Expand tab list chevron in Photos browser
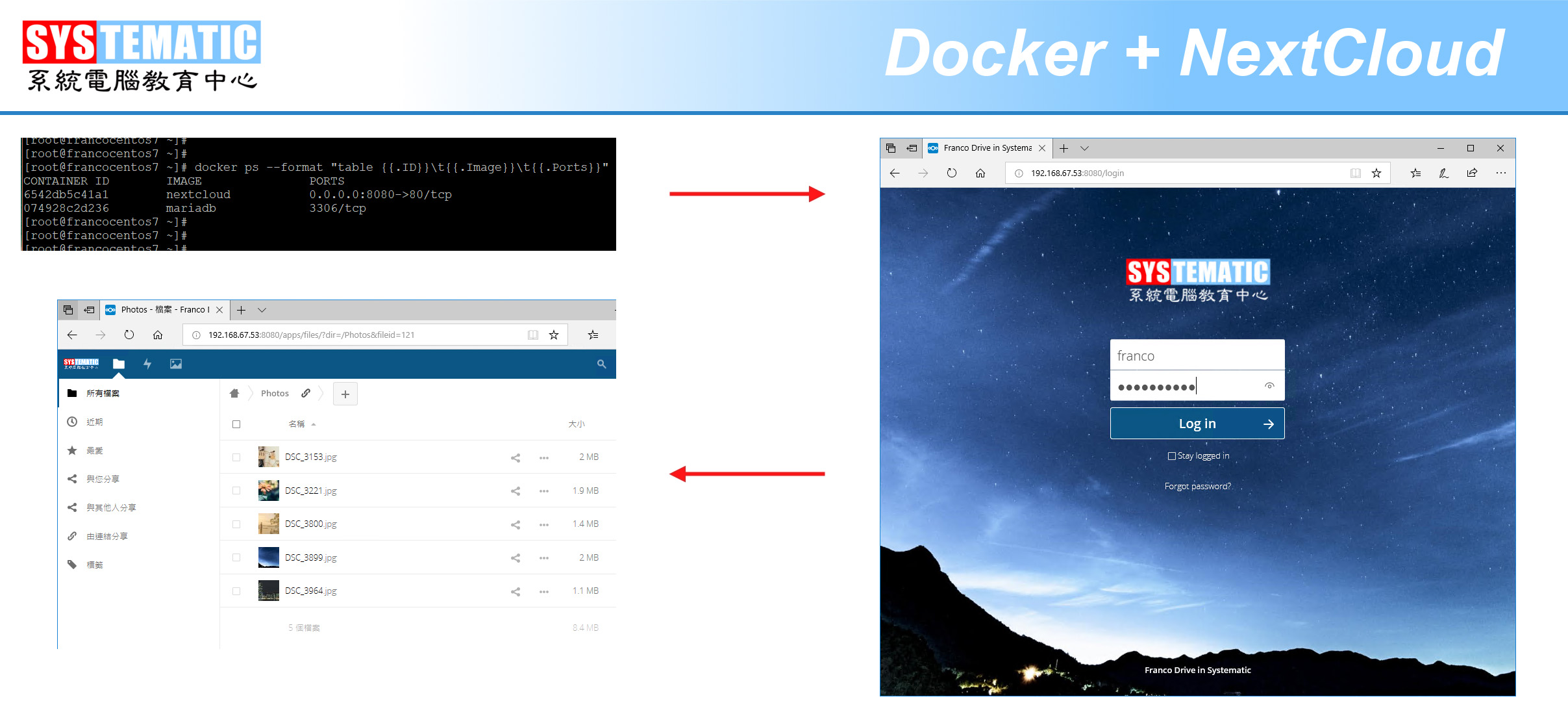 click(262, 310)
